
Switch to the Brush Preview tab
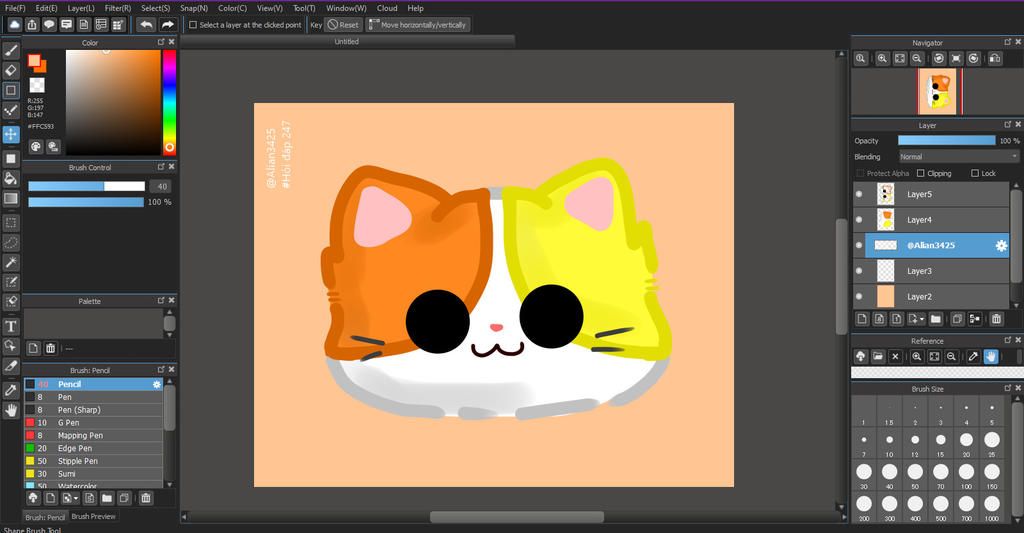coord(93,517)
